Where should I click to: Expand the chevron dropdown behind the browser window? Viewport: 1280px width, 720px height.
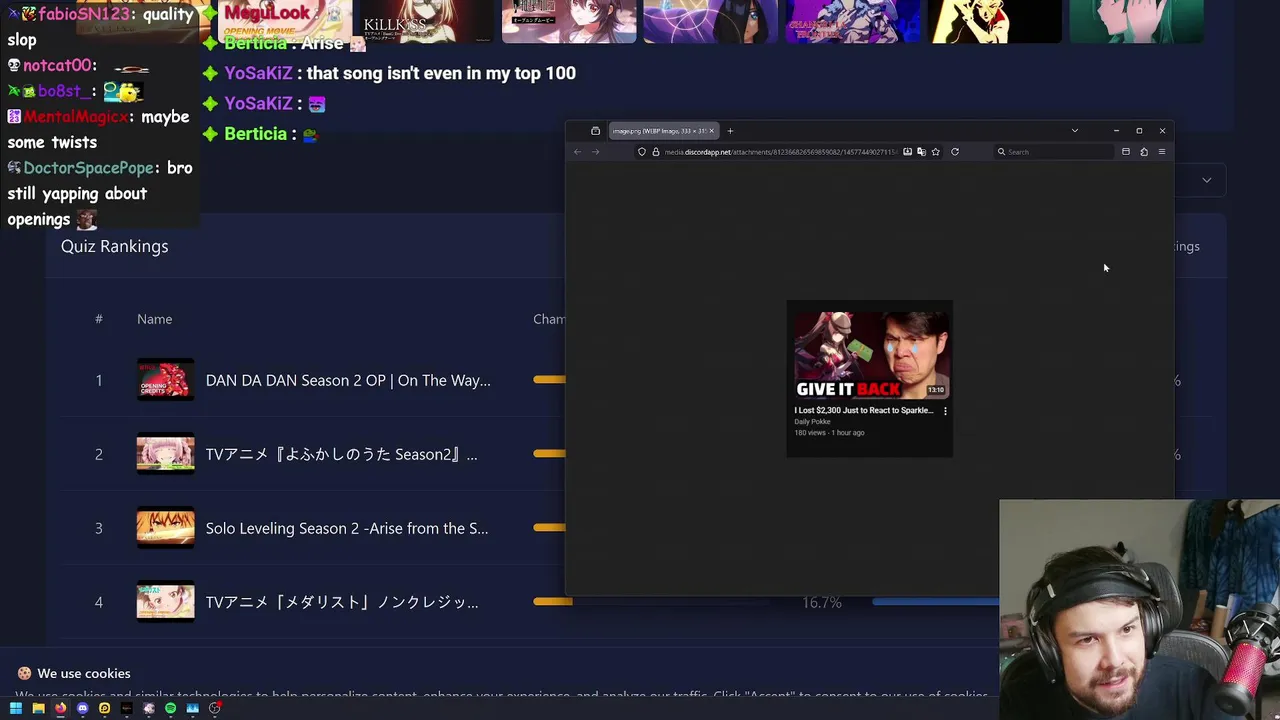(1207, 181)
